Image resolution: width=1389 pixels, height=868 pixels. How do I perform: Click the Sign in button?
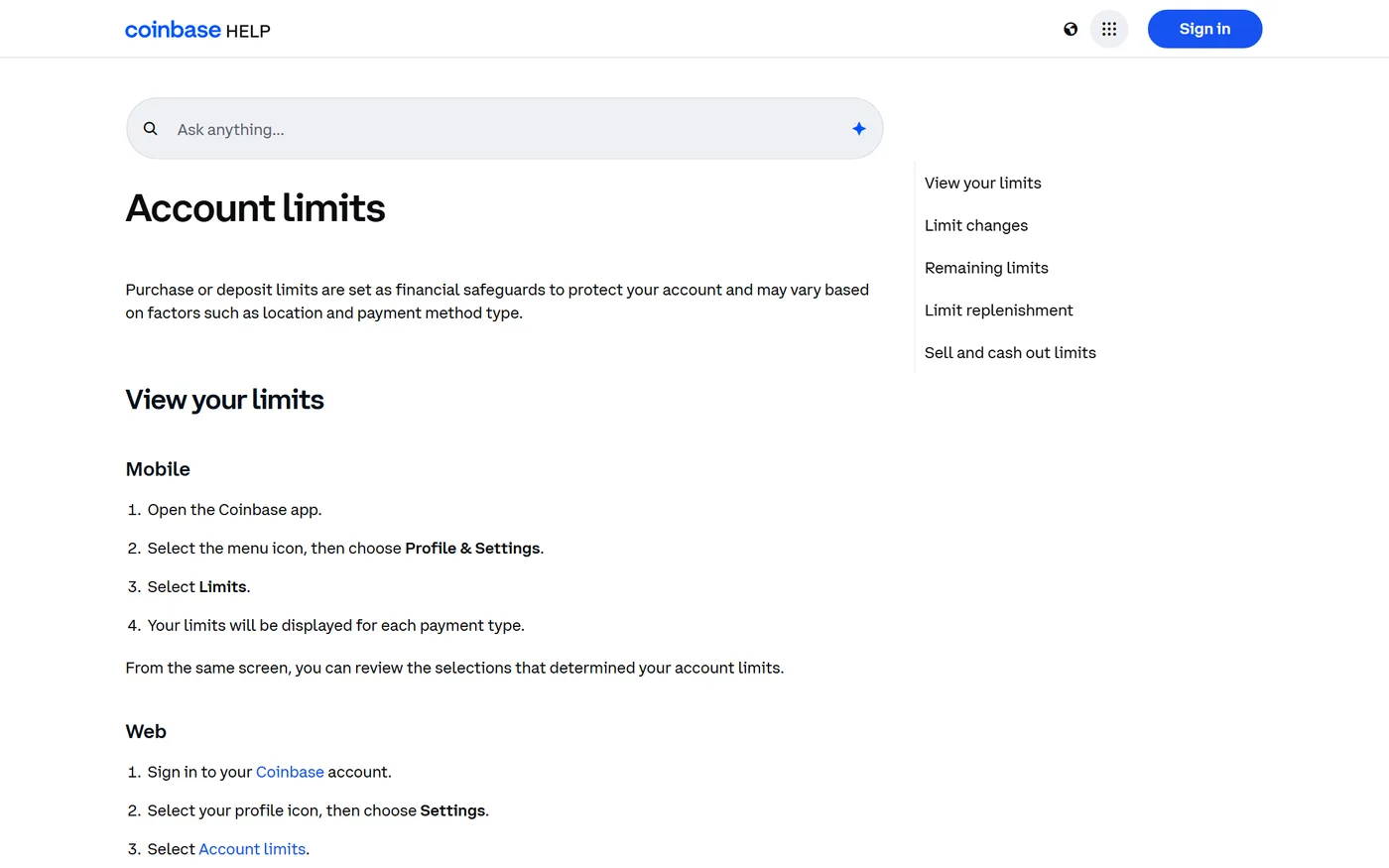[1204, 29]
